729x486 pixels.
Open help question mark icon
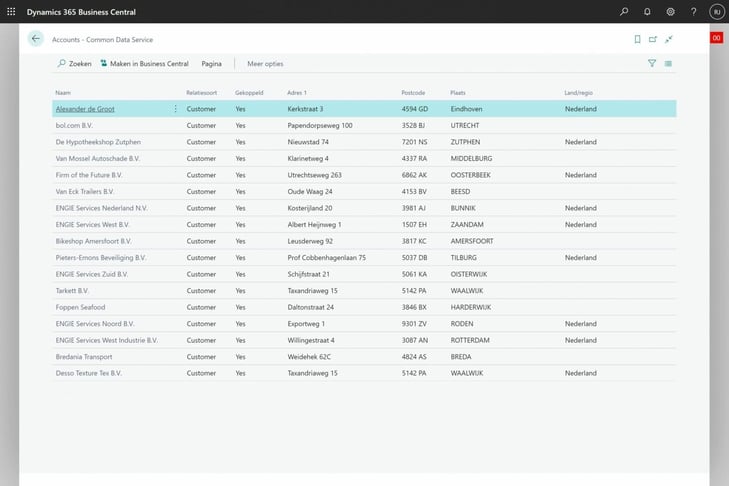(x=693, y=12)
